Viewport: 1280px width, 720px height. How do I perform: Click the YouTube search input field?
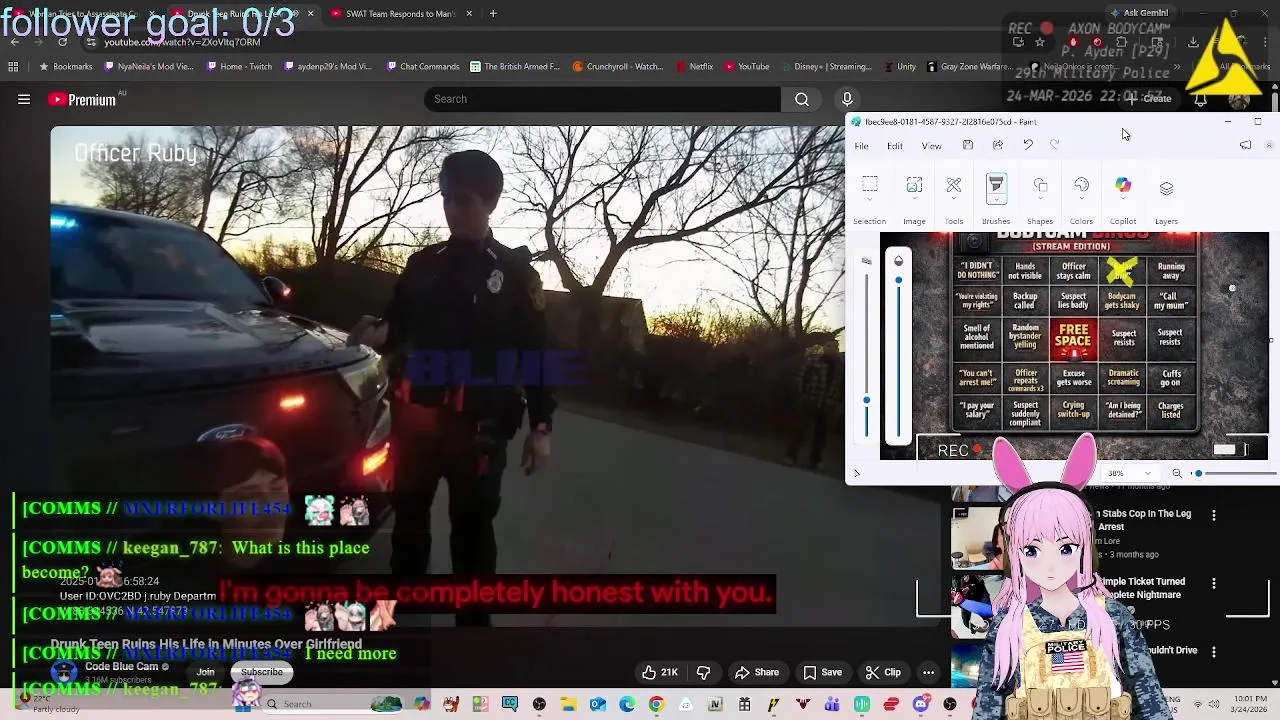click(x=602, y=99)
